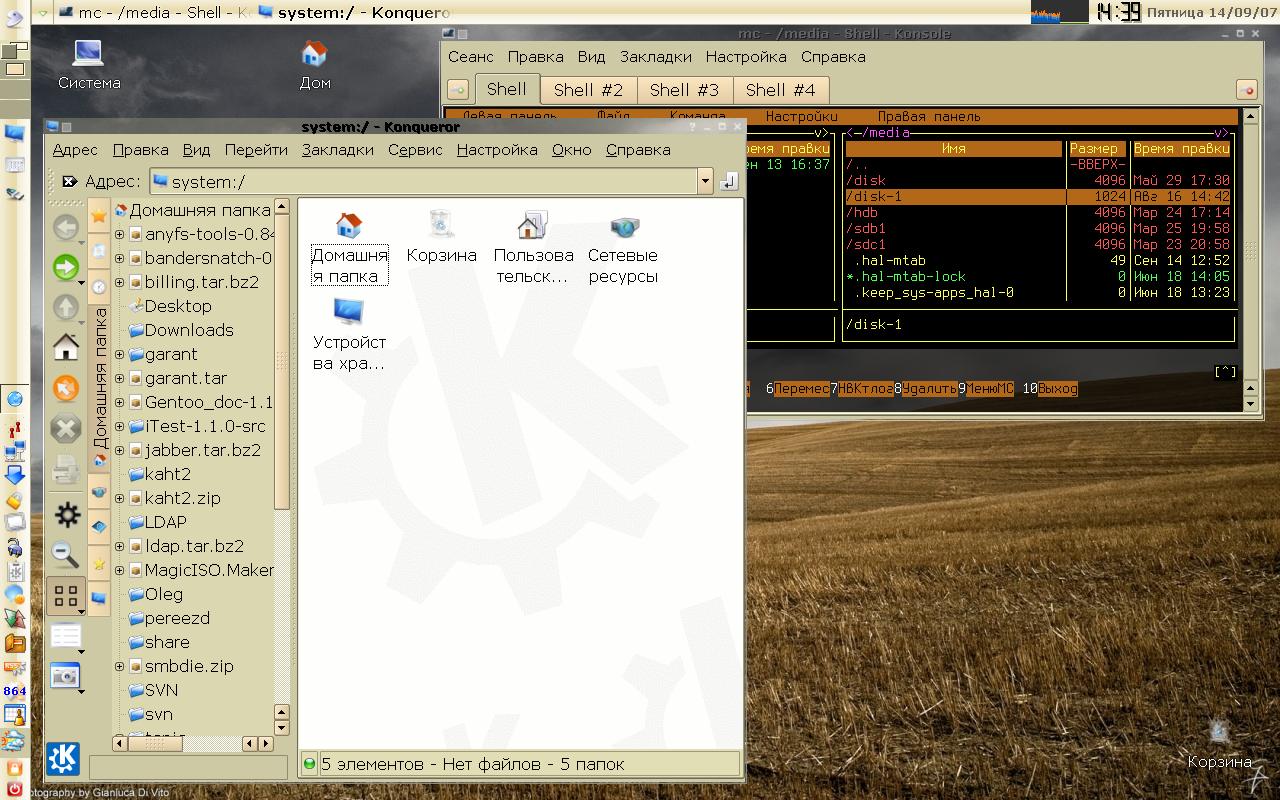Click the new session button in Konsole tab bar
The image size is (1280, 800).
tap(457, 90)
